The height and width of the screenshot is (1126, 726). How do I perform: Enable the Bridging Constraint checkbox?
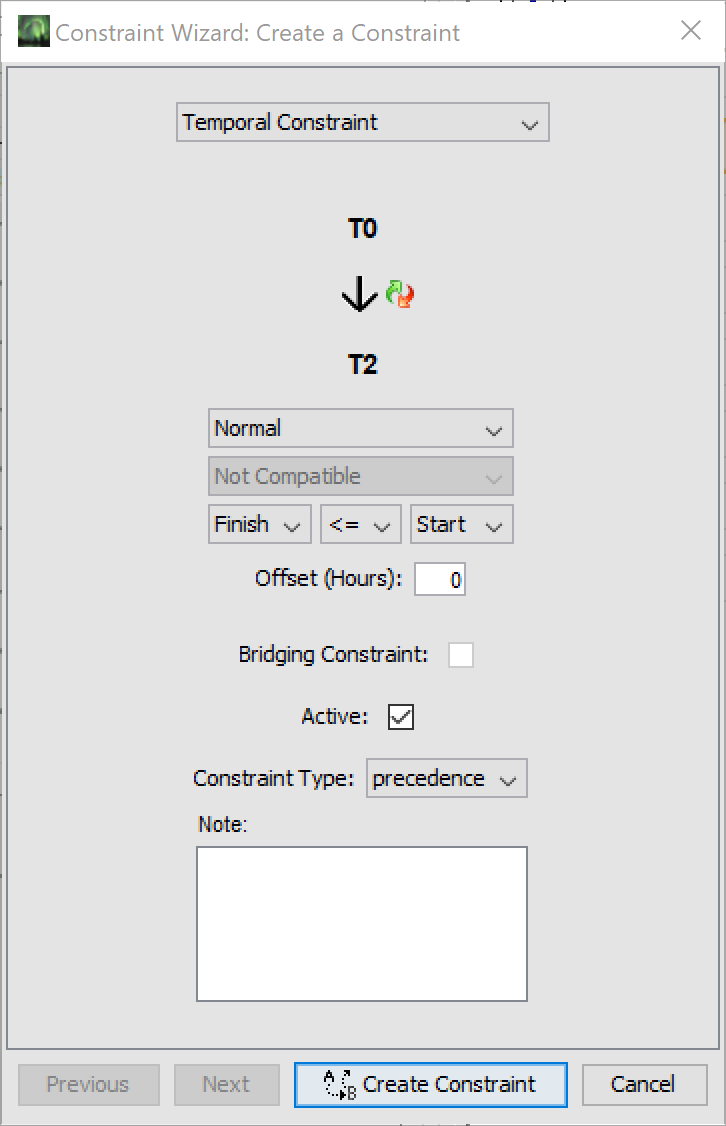click(x=461, y=655)
